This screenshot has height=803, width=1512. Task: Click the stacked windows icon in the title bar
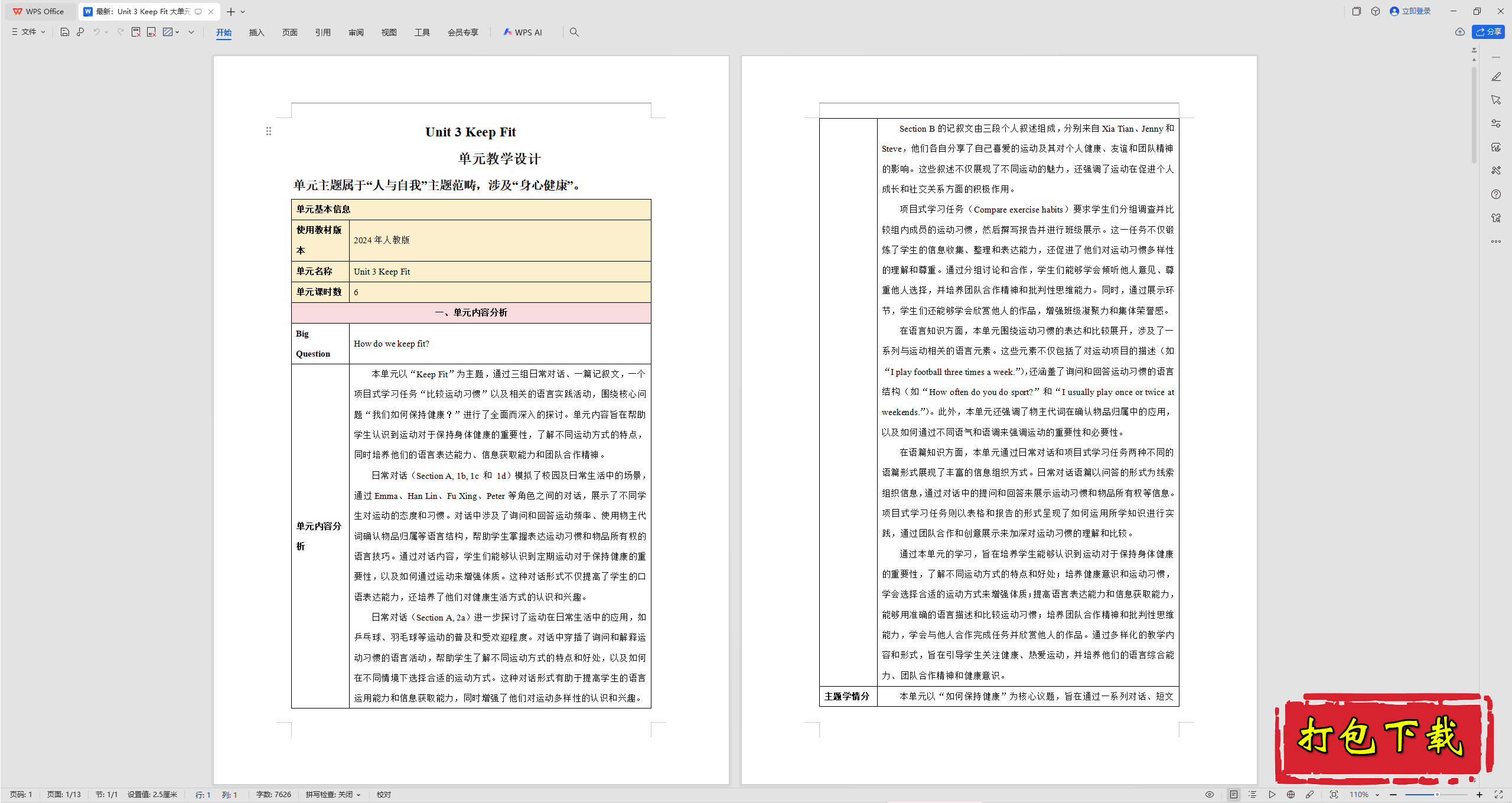tap(1357, 11)
